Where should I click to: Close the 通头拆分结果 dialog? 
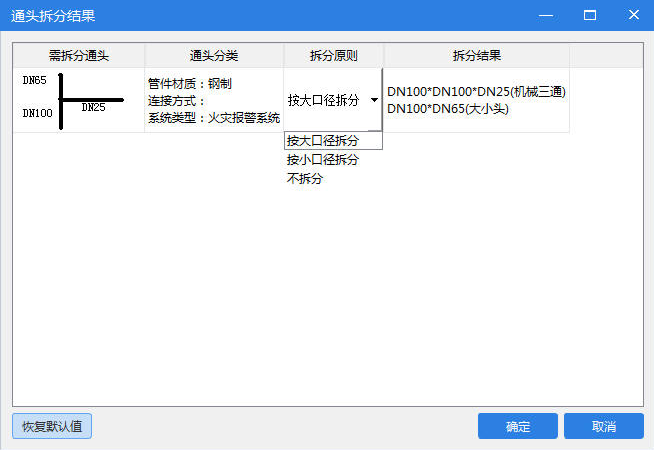[x=633, y=16]
